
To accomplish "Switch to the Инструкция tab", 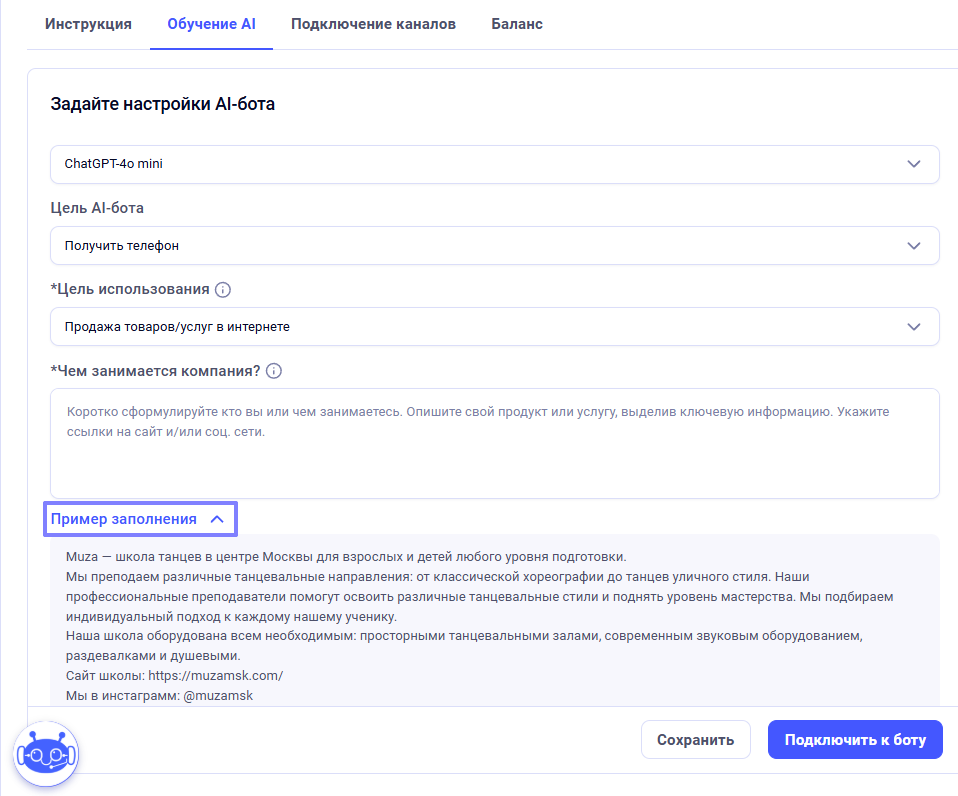I will coord(88,24).
